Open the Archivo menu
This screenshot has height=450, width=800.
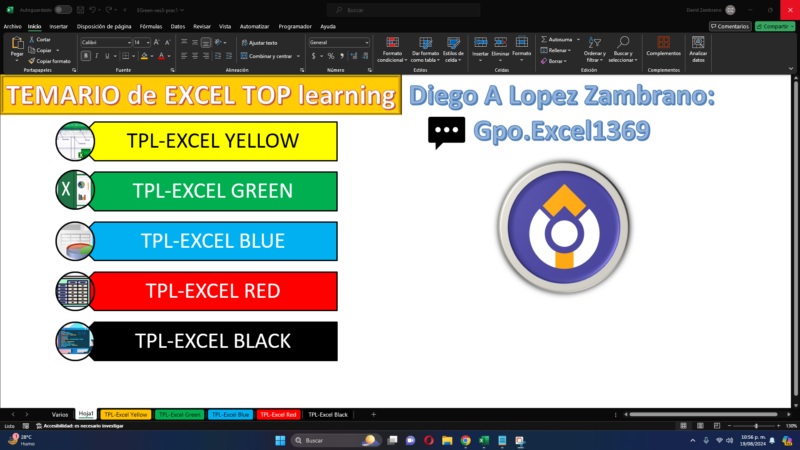[x=12, y=27]
